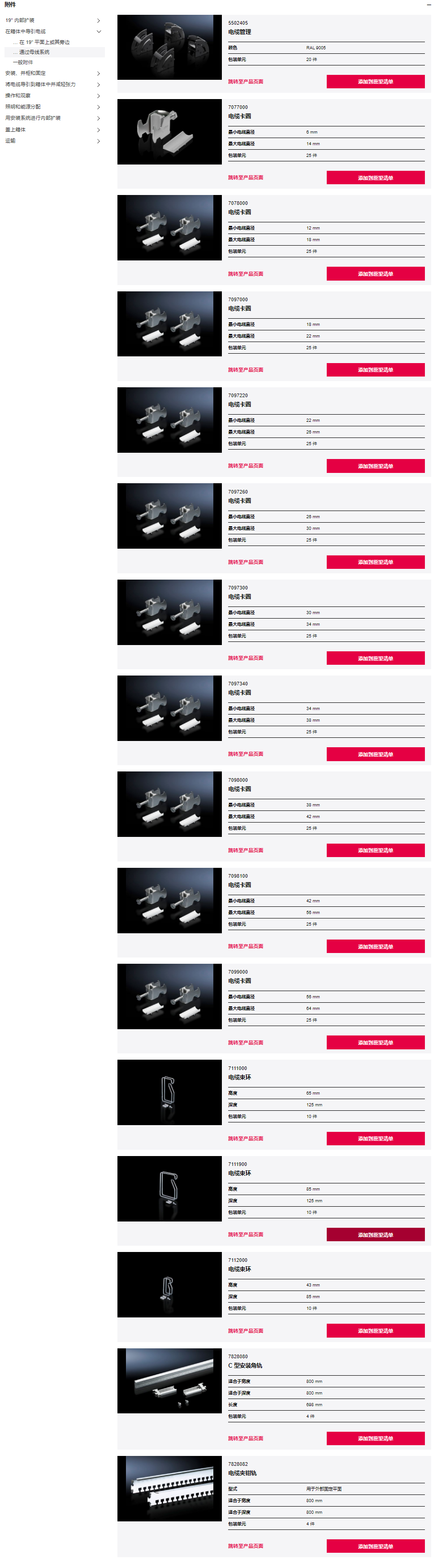Viewport: 437px width, 1568px height.
Task: Expand the 安装、并柜和固定 chevron arrow
Action: click(x=99, y=74)
